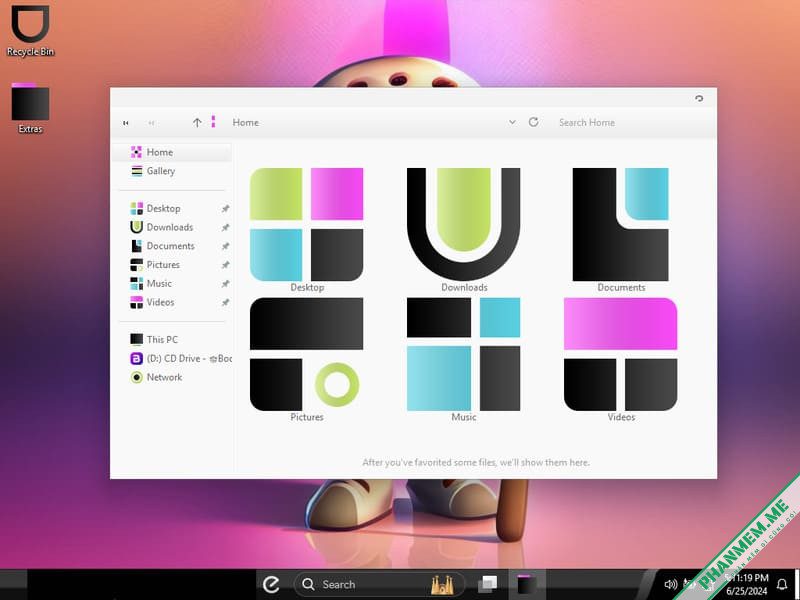Unpin Downloads using its pin icon
This screenshot has height=600, width=800.
click(225, 228)
